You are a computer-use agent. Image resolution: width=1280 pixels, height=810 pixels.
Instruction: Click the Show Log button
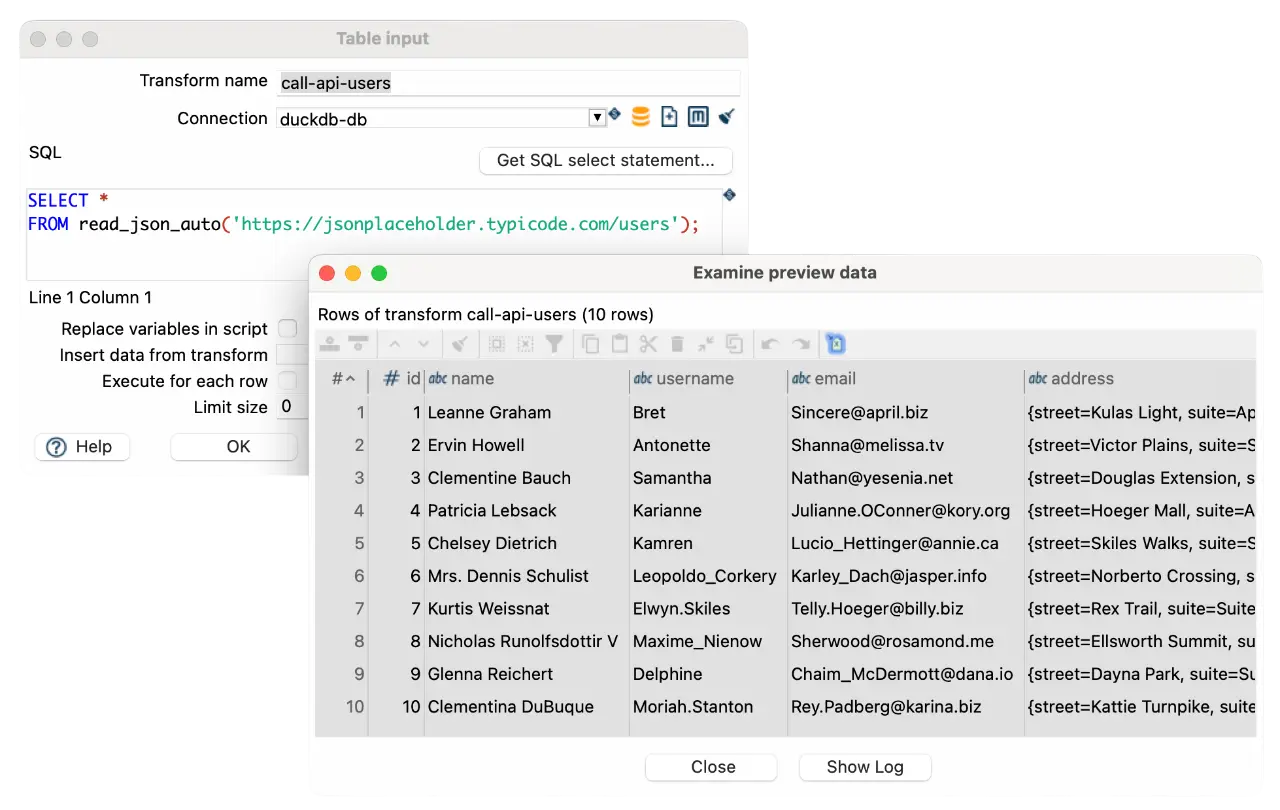[x=865, y=767]
